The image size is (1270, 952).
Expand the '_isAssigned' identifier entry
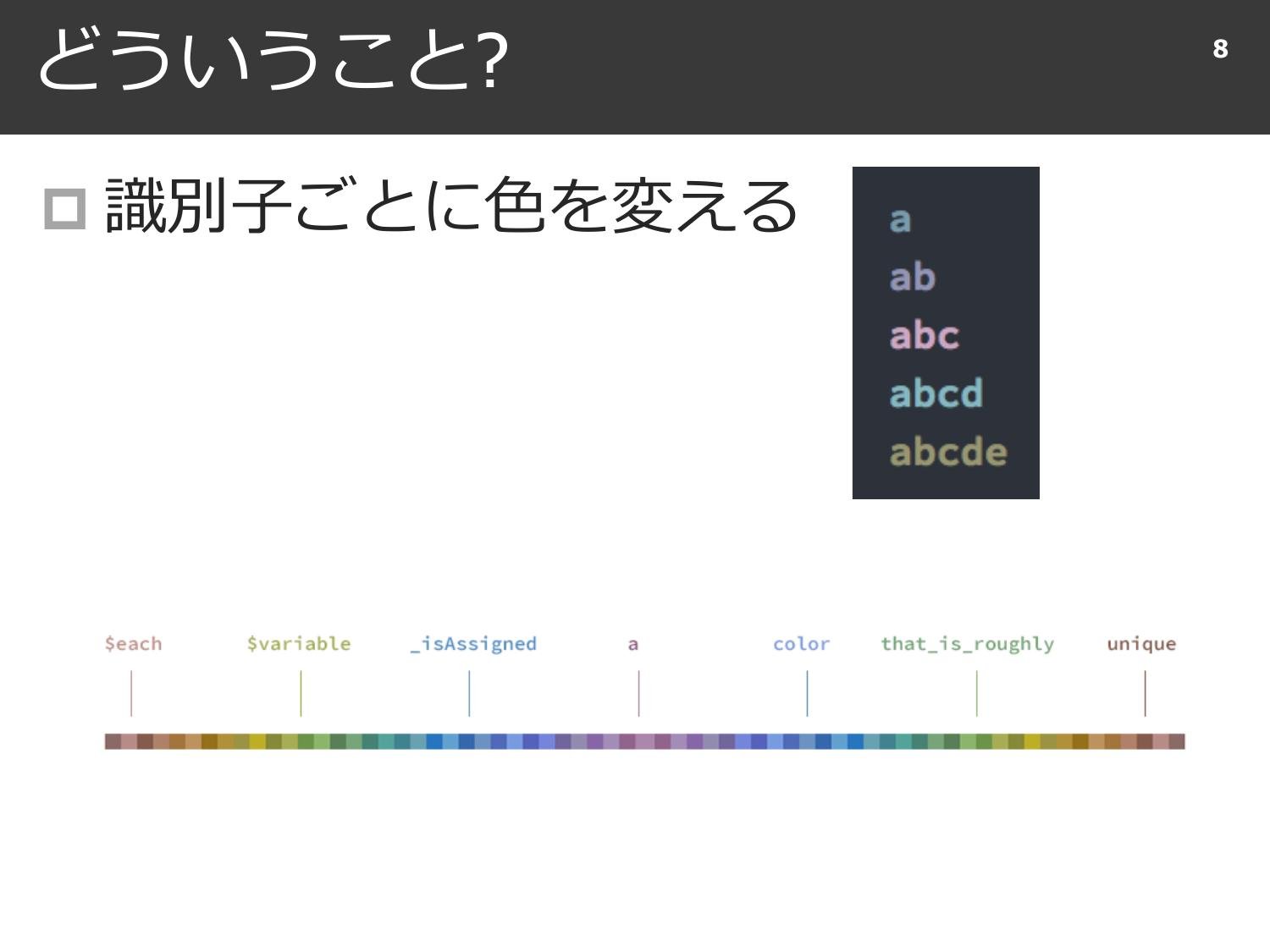471,643
